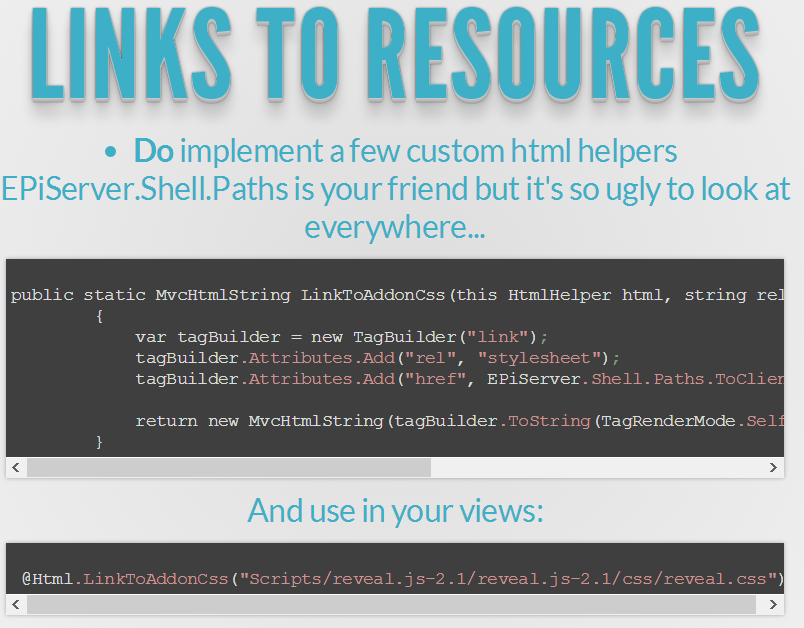Click the closing brace in first code block
804x628 pixels.
click(99, 441)
